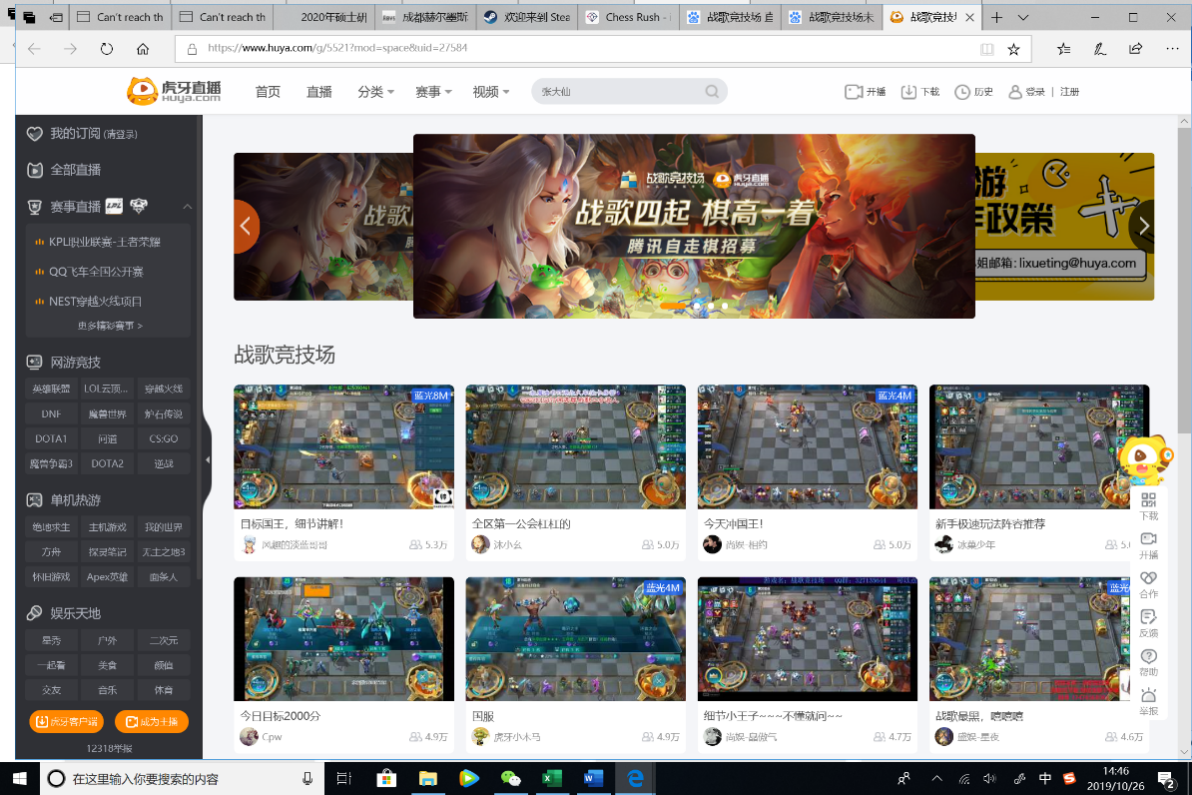Open the 今日目标2000分 stream thumbnail
This screenshot has width=1192, height=795.
(x=343, y=639)
